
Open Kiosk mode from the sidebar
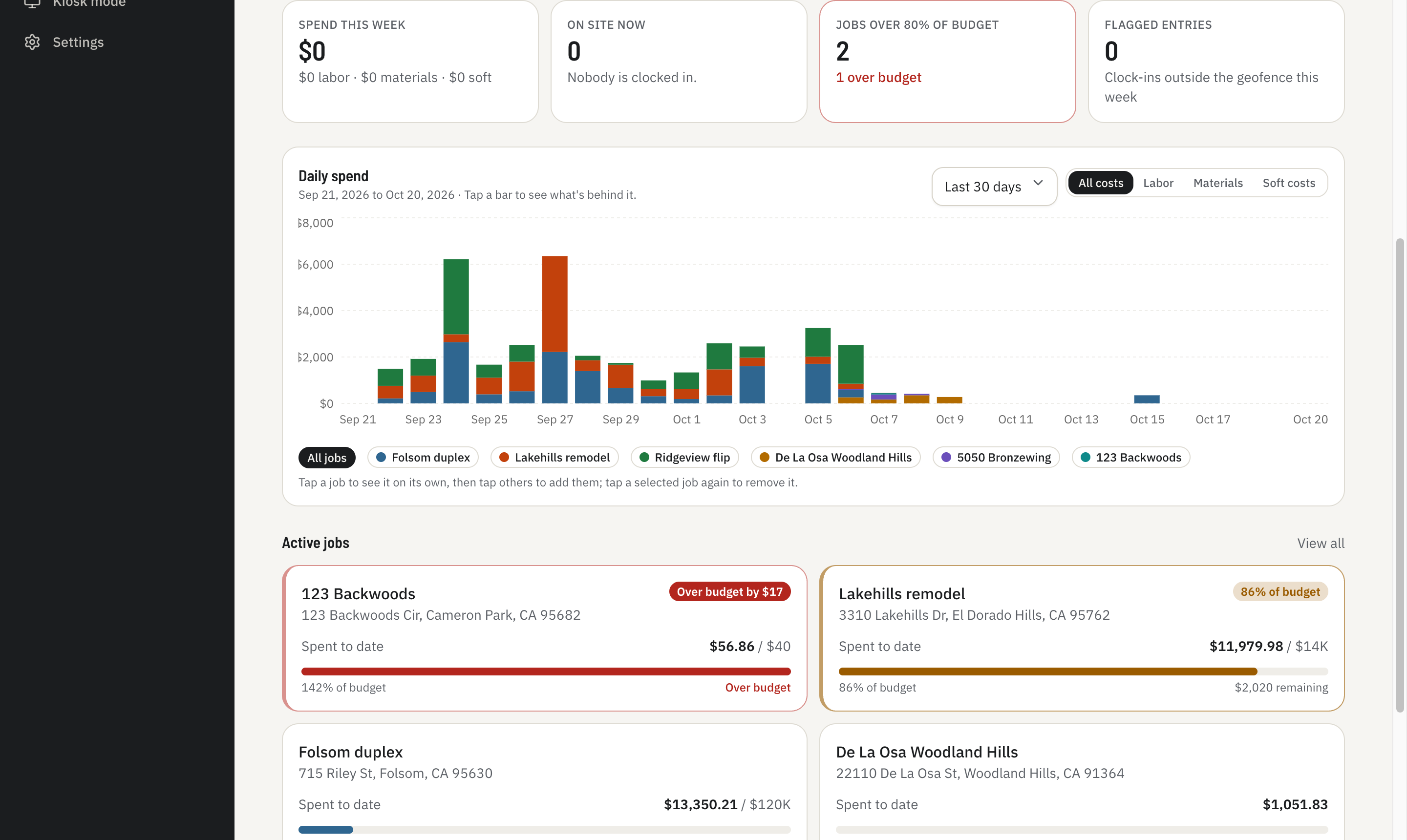pos(75,4)
